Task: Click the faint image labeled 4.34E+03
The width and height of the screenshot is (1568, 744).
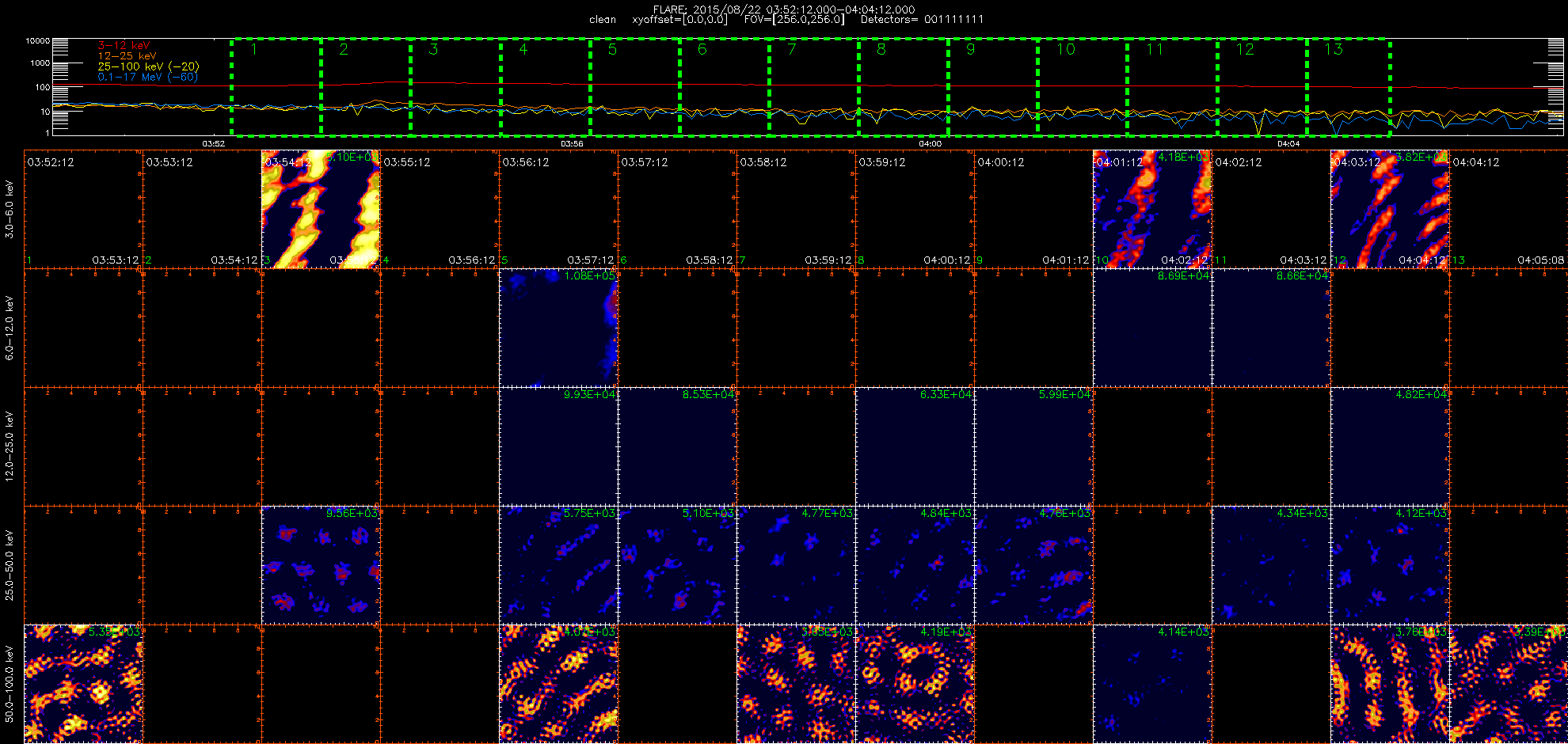Action: (x=1271, y=565)
